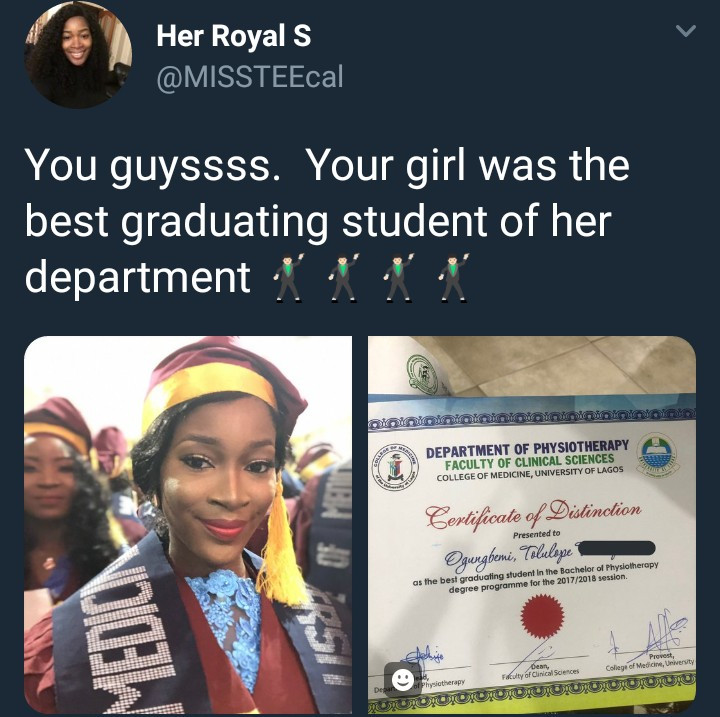Image resolution: width=720 pixels, height=717 pixels.
Task: Click the "Certificate of Distinction" heading
Action: coord(533,514)
